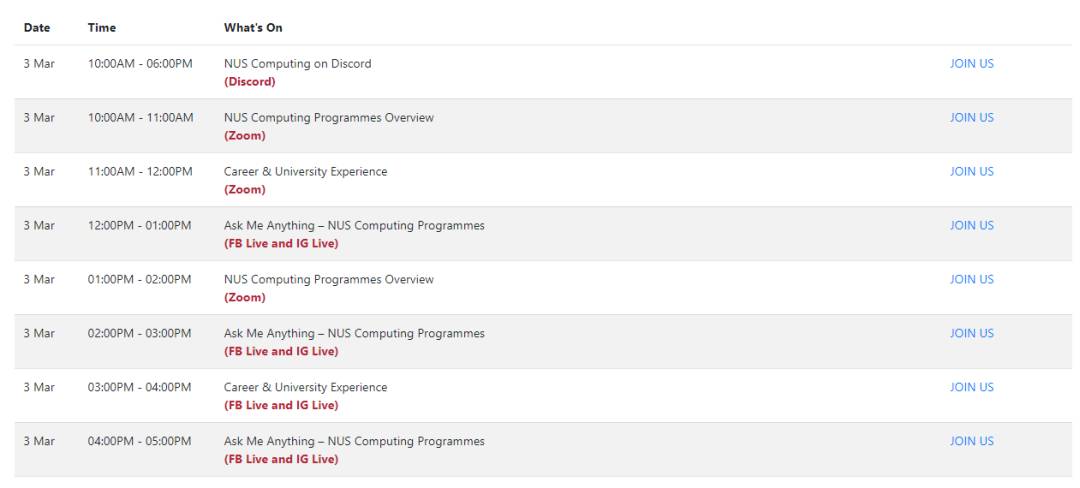Click the (Zoom) label under the 01:00PM session
Image resolution: width=1080 pixels, height=488 pixels.
(244, 298)
